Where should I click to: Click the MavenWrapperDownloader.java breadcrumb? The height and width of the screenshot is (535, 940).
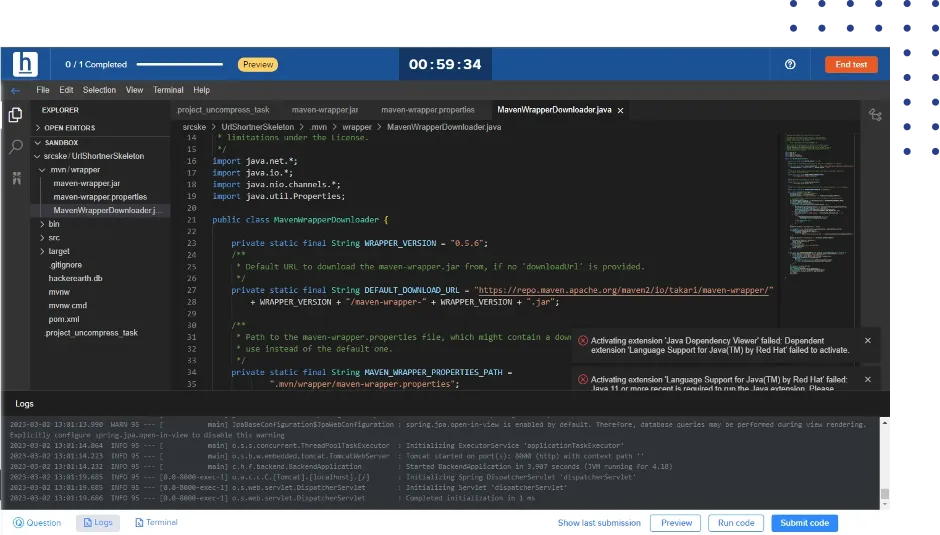click(444, 127)
